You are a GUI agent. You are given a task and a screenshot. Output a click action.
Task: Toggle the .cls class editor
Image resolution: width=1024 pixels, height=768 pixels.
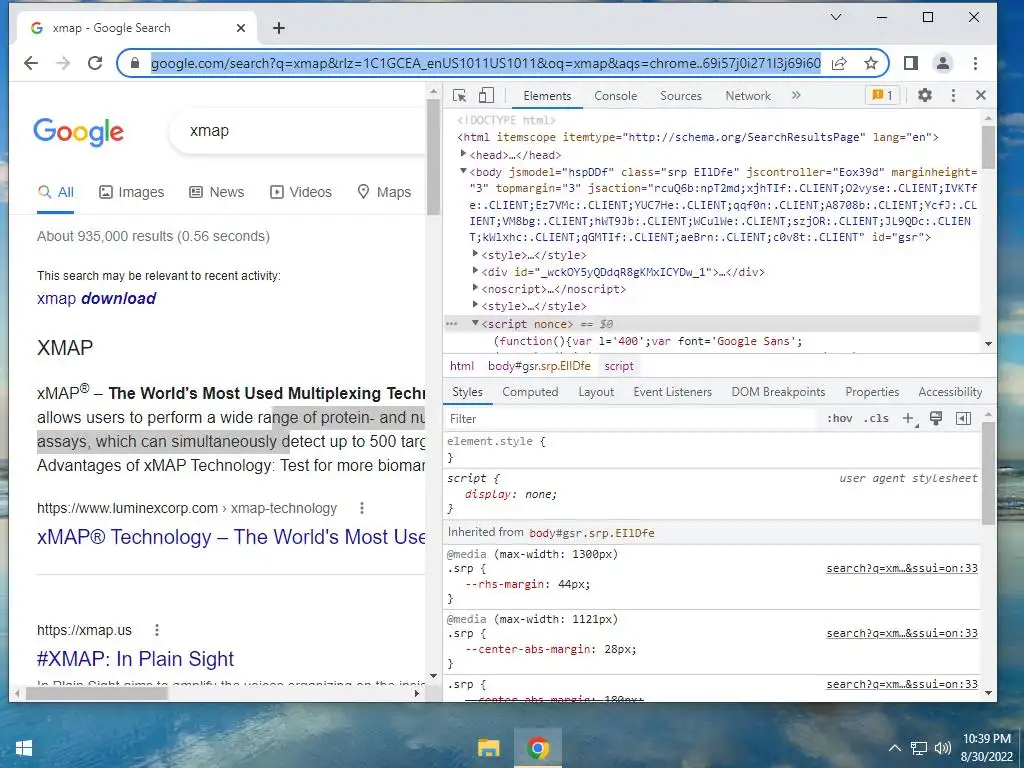[x=876, y=419]
